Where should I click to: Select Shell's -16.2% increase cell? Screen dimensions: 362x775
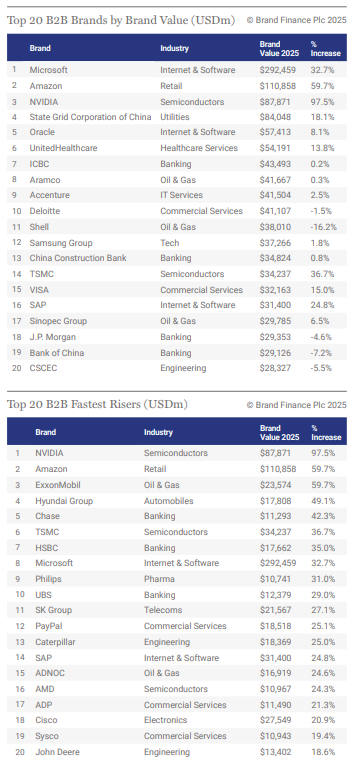click(x=323, y=227)
